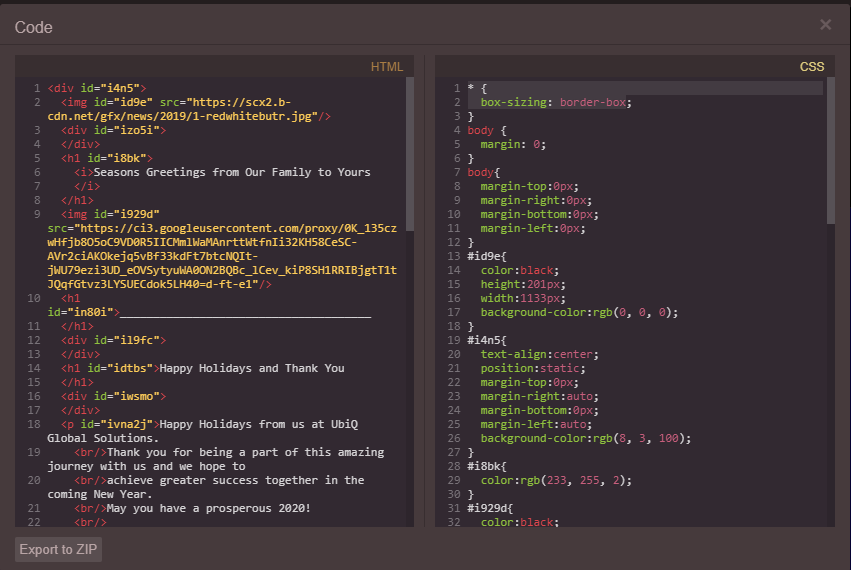Click the CSS '#i8bk{' selector line

tap(487, 466)
